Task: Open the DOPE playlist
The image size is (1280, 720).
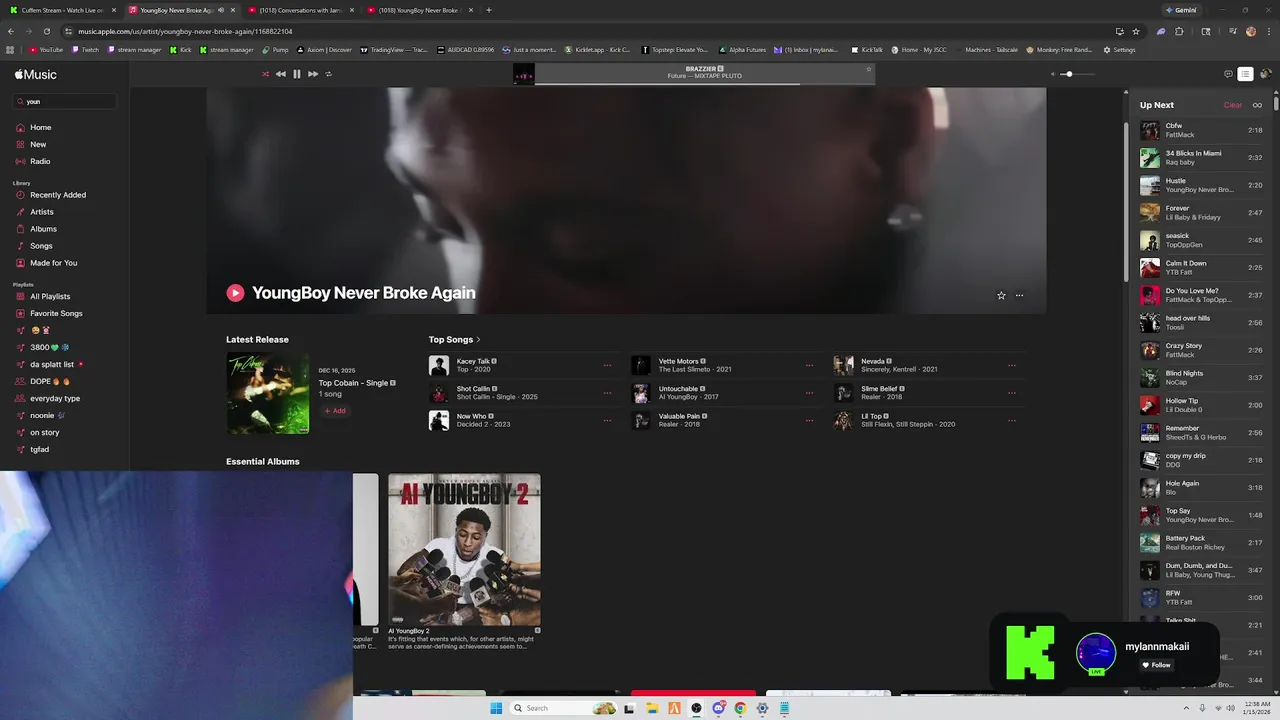Action: 49,381
